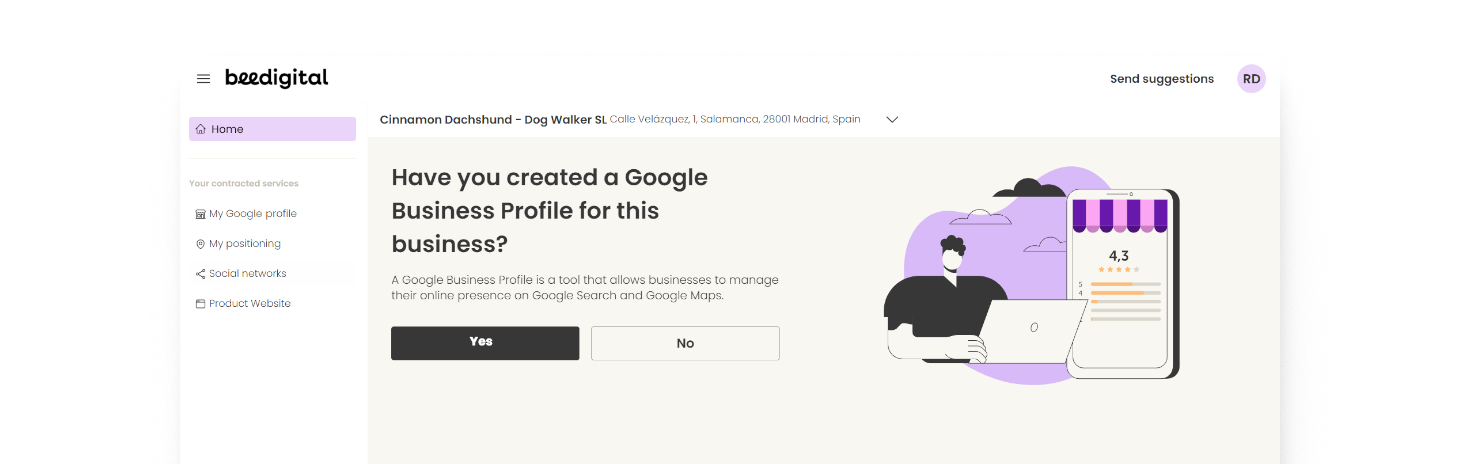The height and width of the screenshot is (464, 1480).
Task: Click the share icon for Social networks
Action: click(x=200, y=274)
